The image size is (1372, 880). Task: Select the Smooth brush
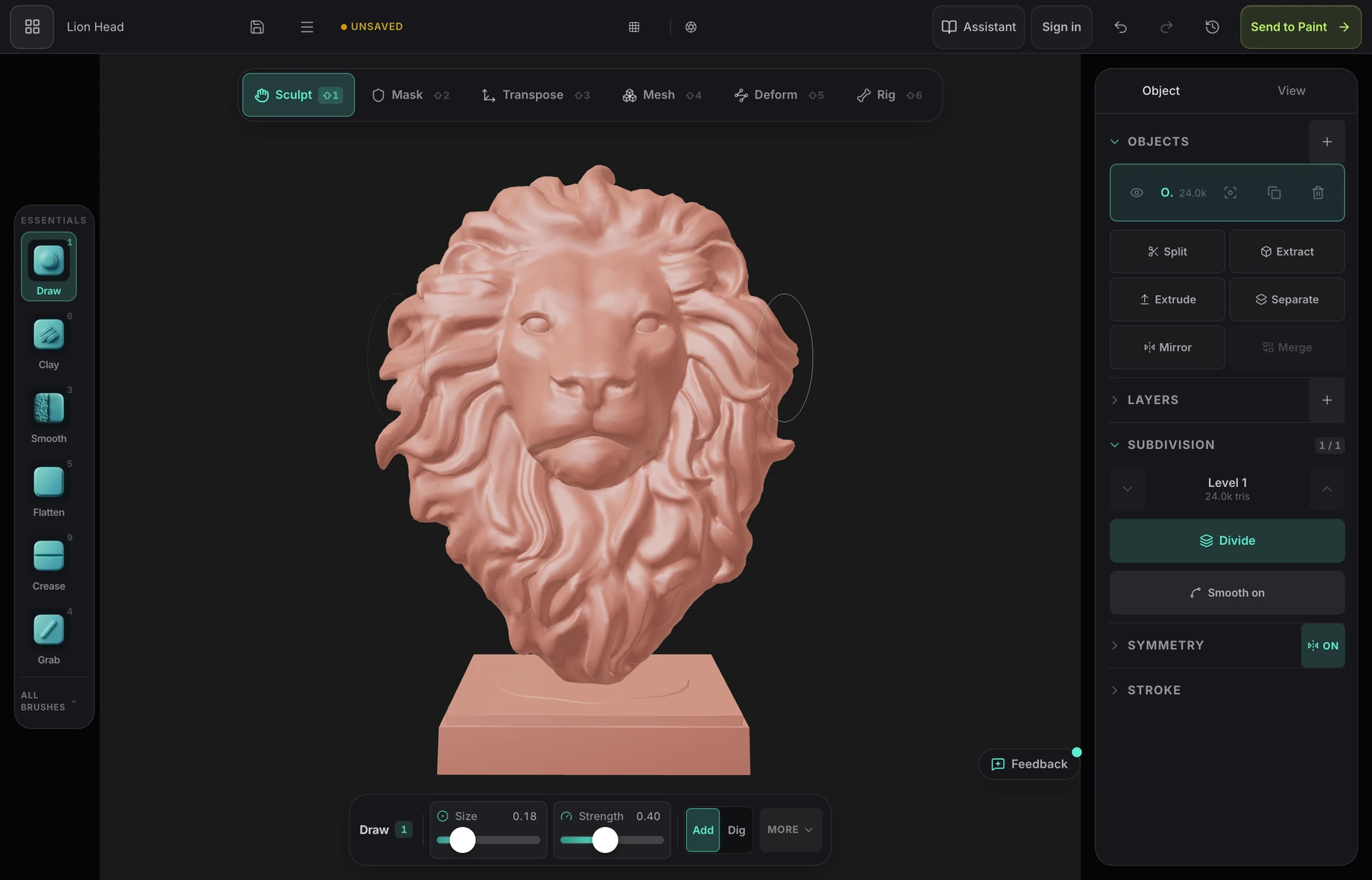(x=49, y=415)
